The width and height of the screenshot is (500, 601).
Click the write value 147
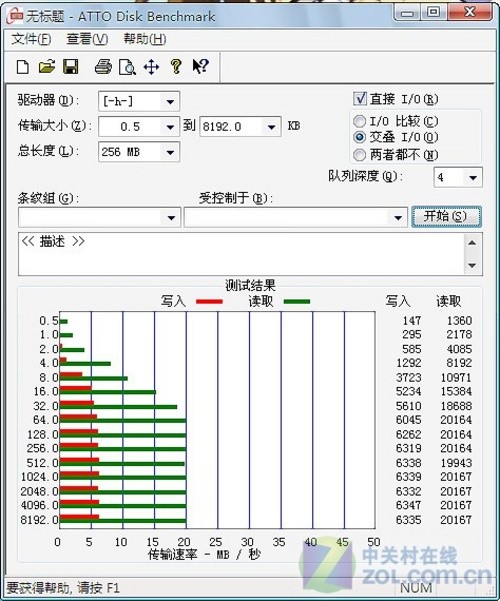[x=412, y=320]
